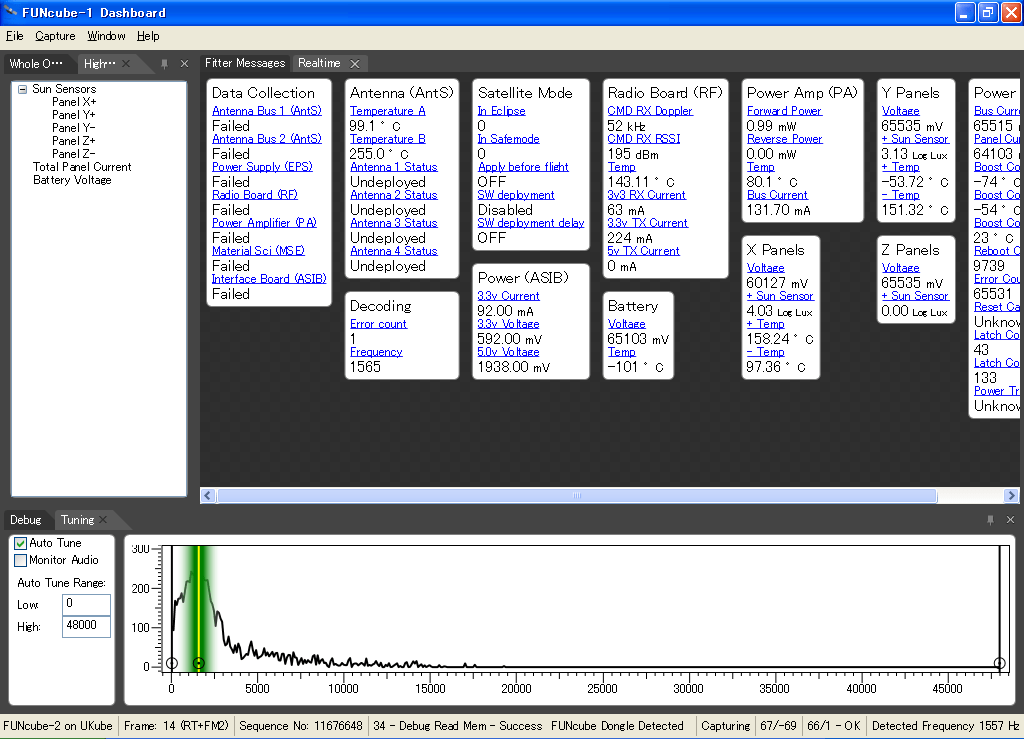The height and width of the screenshot is (739, 1025).
Task: Open the Window menu
Action: tap(106, 36)
